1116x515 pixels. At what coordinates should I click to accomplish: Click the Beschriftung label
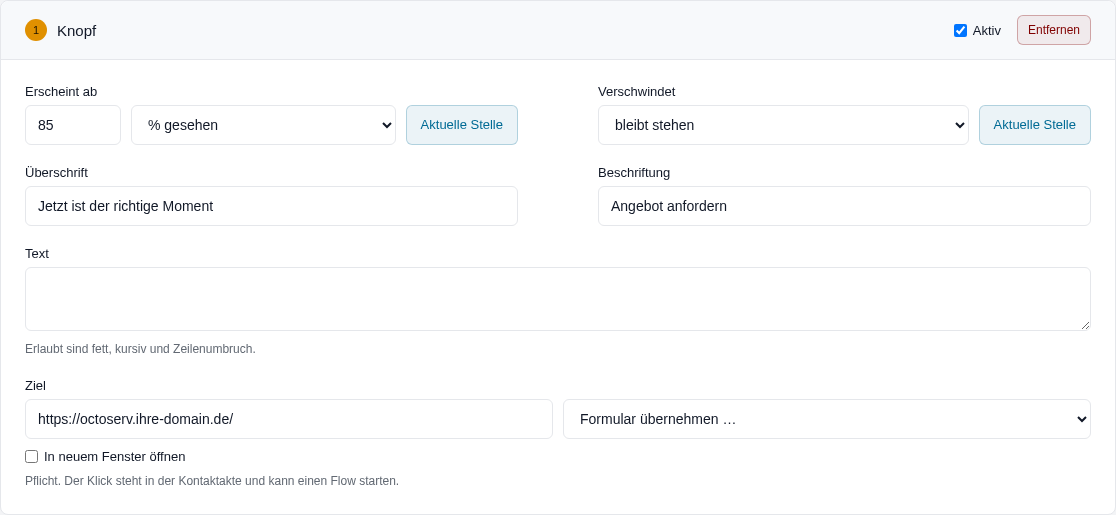pos(634,173)
